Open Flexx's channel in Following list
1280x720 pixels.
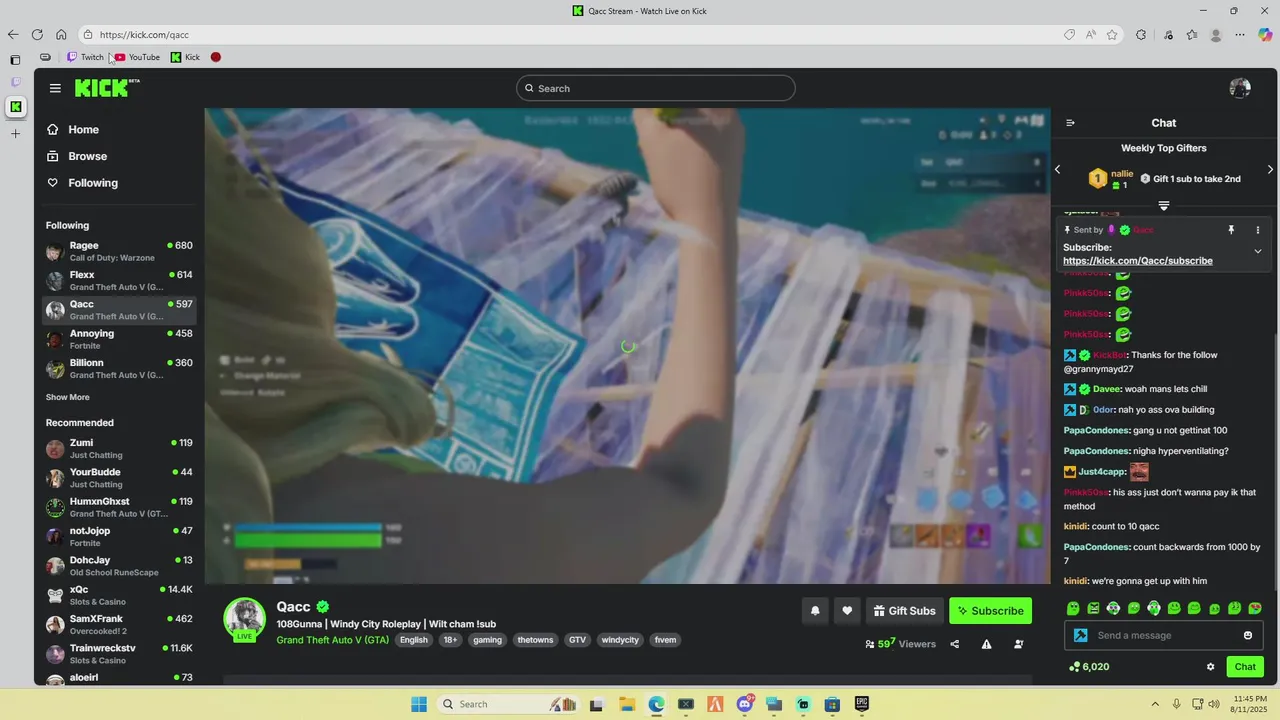pyautogui.click(x=119, y=280)
